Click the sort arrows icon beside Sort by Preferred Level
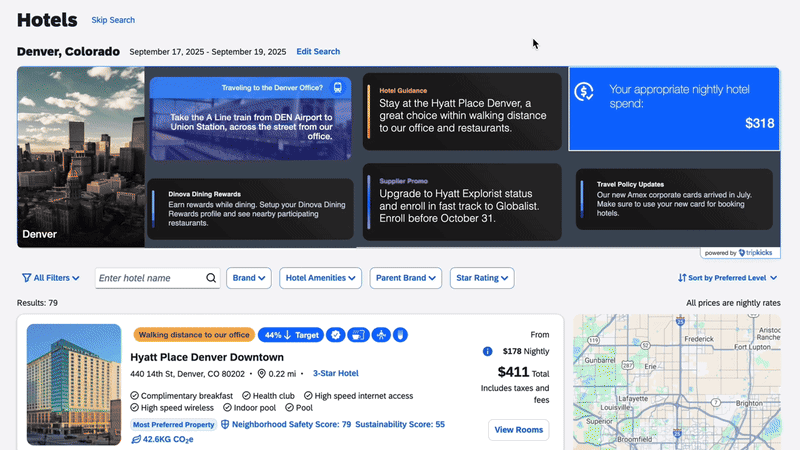 pos(682,278)
